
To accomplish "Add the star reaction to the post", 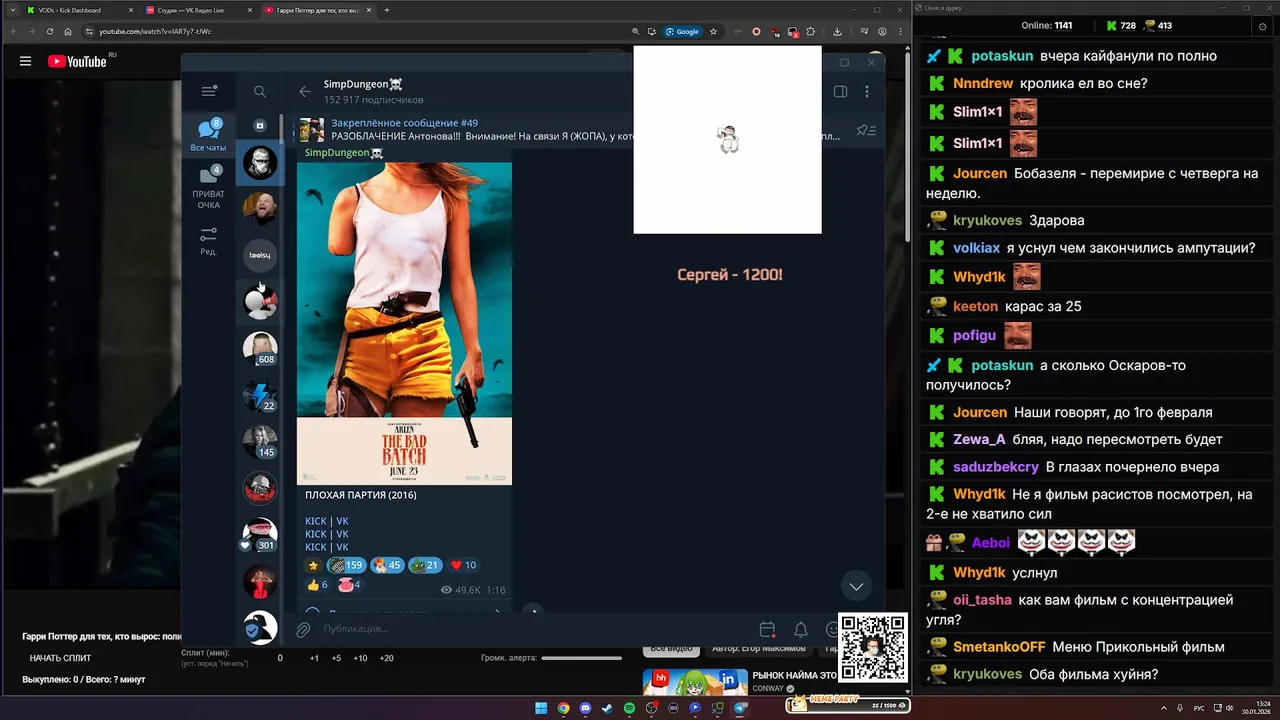I will pos(312,565).
